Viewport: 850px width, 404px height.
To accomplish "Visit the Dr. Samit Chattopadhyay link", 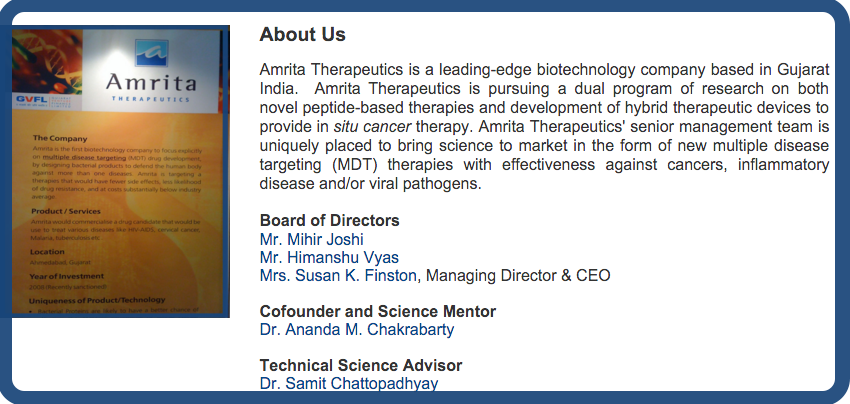I will (x=348, y=383).
